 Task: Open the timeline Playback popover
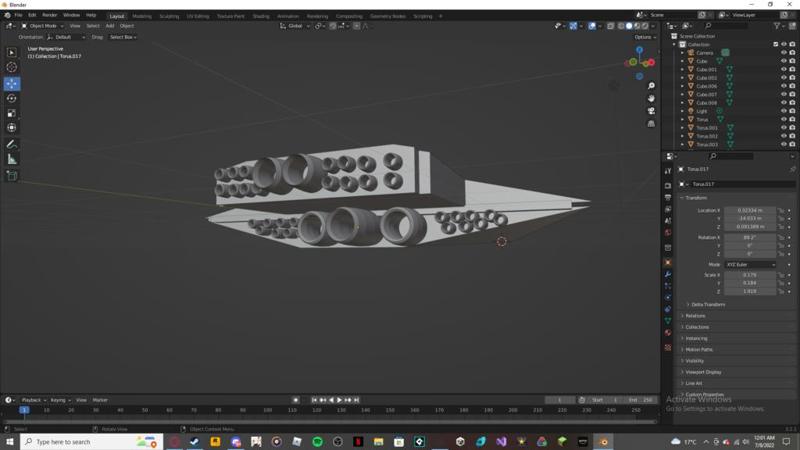[33, 401]
